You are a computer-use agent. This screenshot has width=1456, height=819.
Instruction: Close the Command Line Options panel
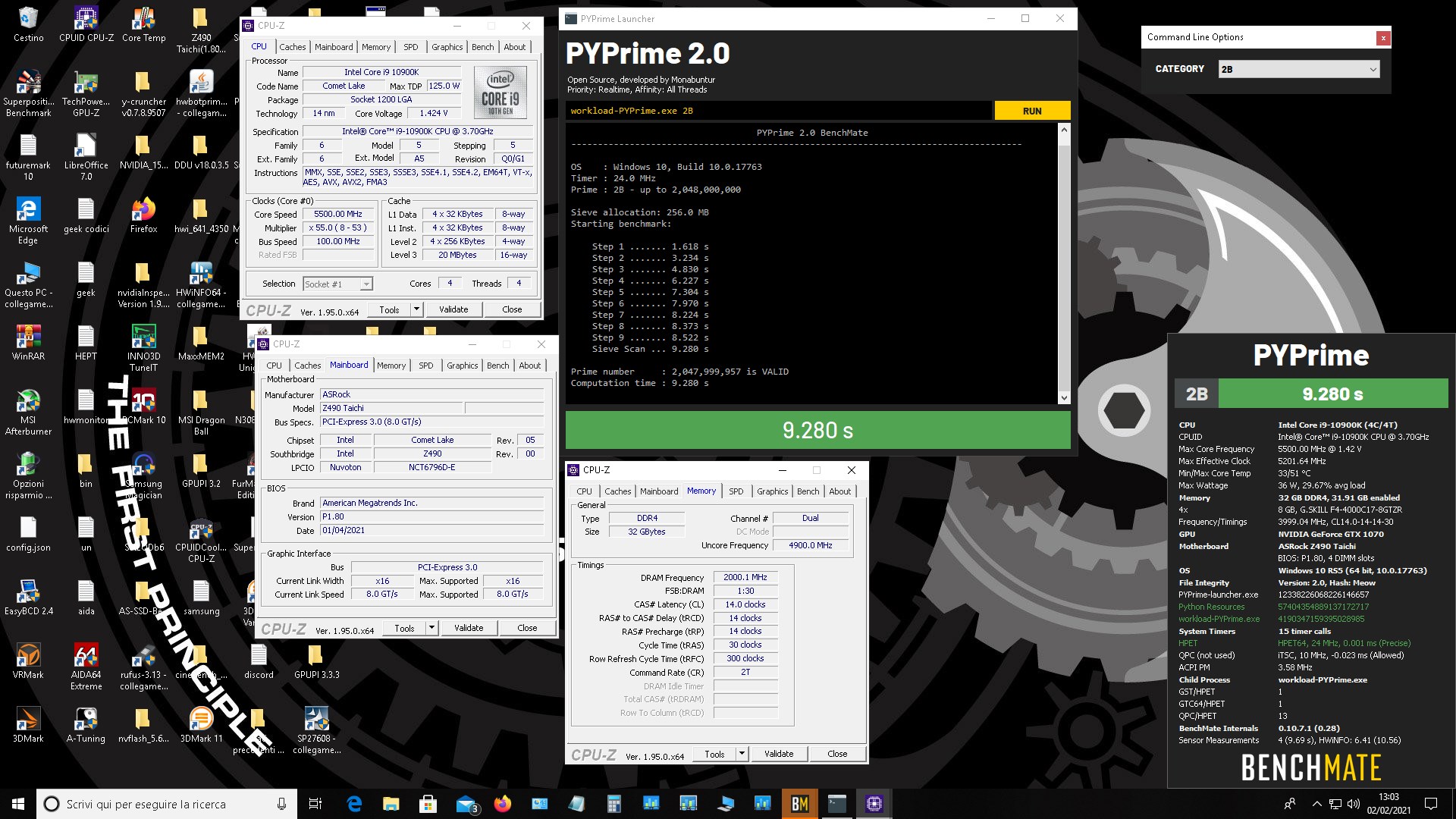tap(1383, 37)
